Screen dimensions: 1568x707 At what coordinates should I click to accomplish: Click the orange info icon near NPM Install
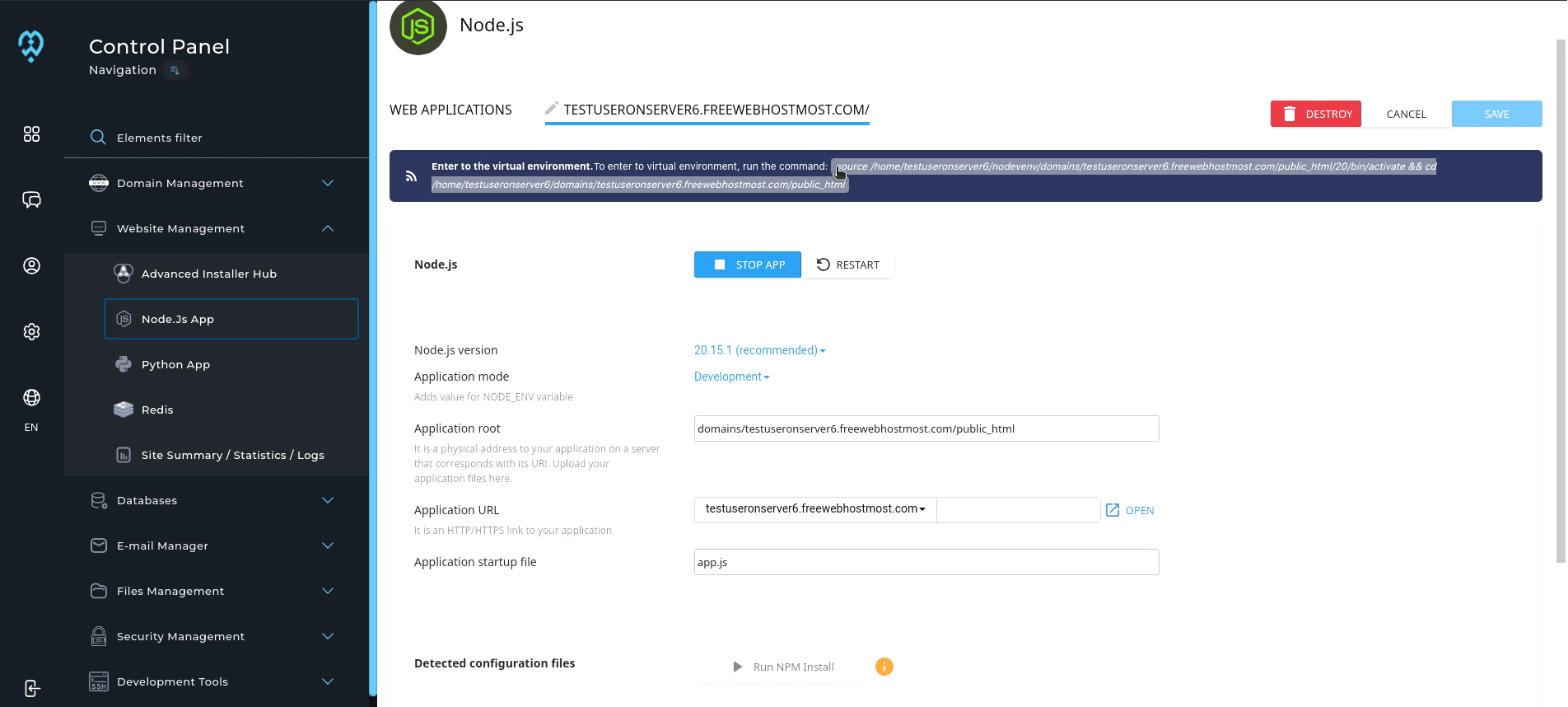coord(884,667)
